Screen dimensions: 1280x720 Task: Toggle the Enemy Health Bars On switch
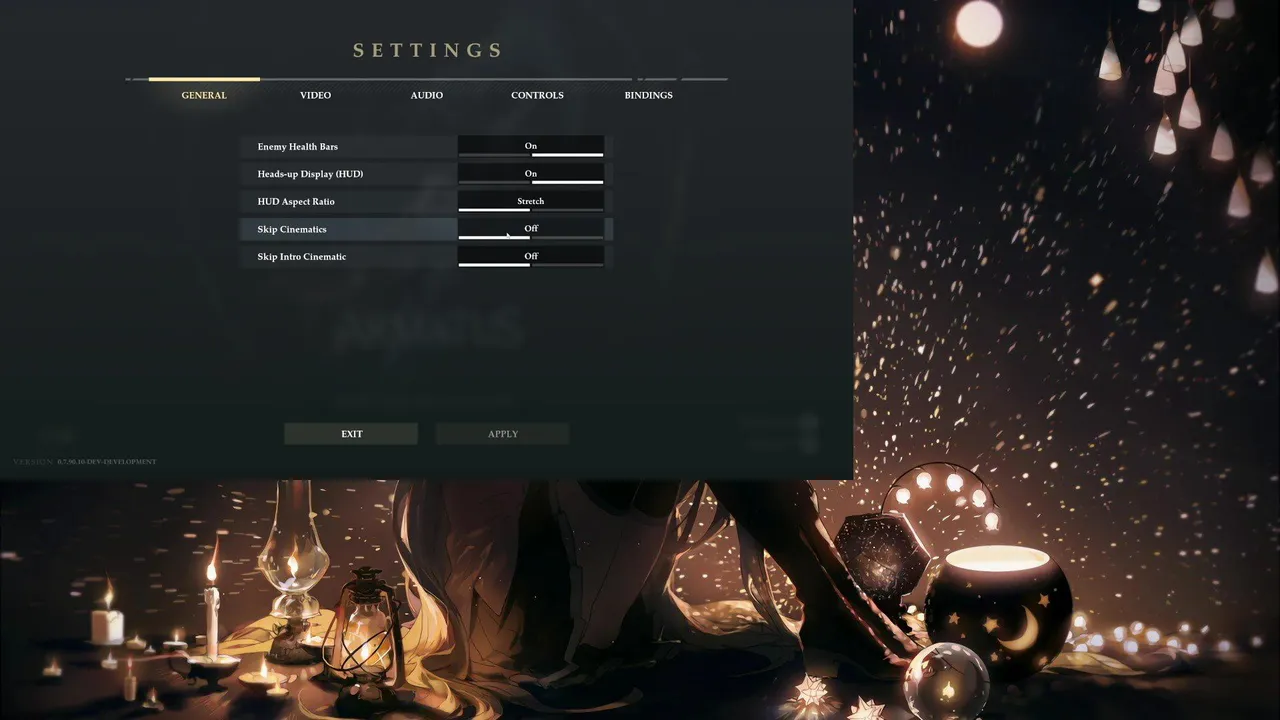pos(531,146)
